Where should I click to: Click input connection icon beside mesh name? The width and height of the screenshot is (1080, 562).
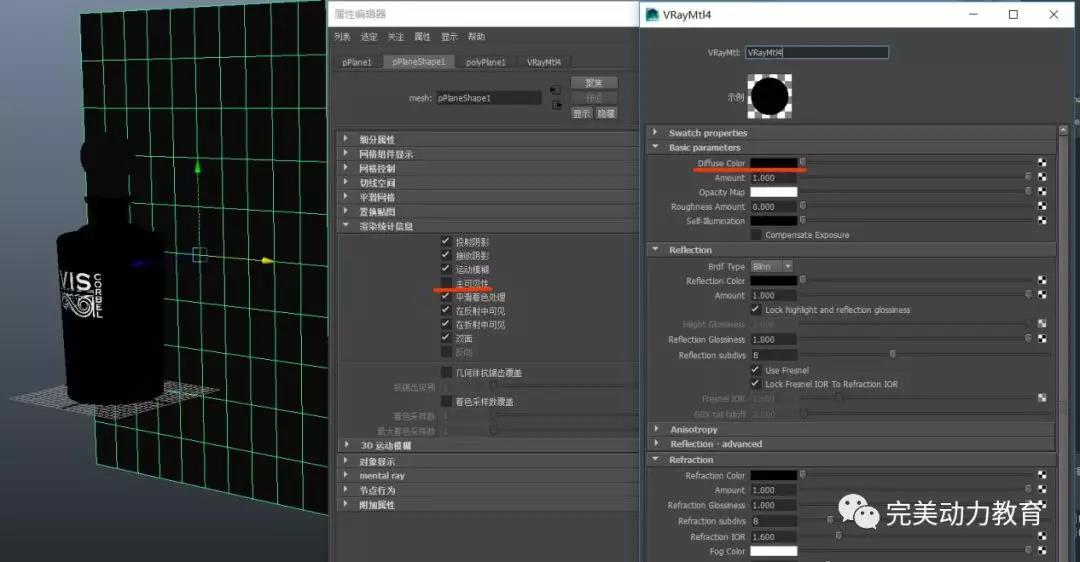555,91
